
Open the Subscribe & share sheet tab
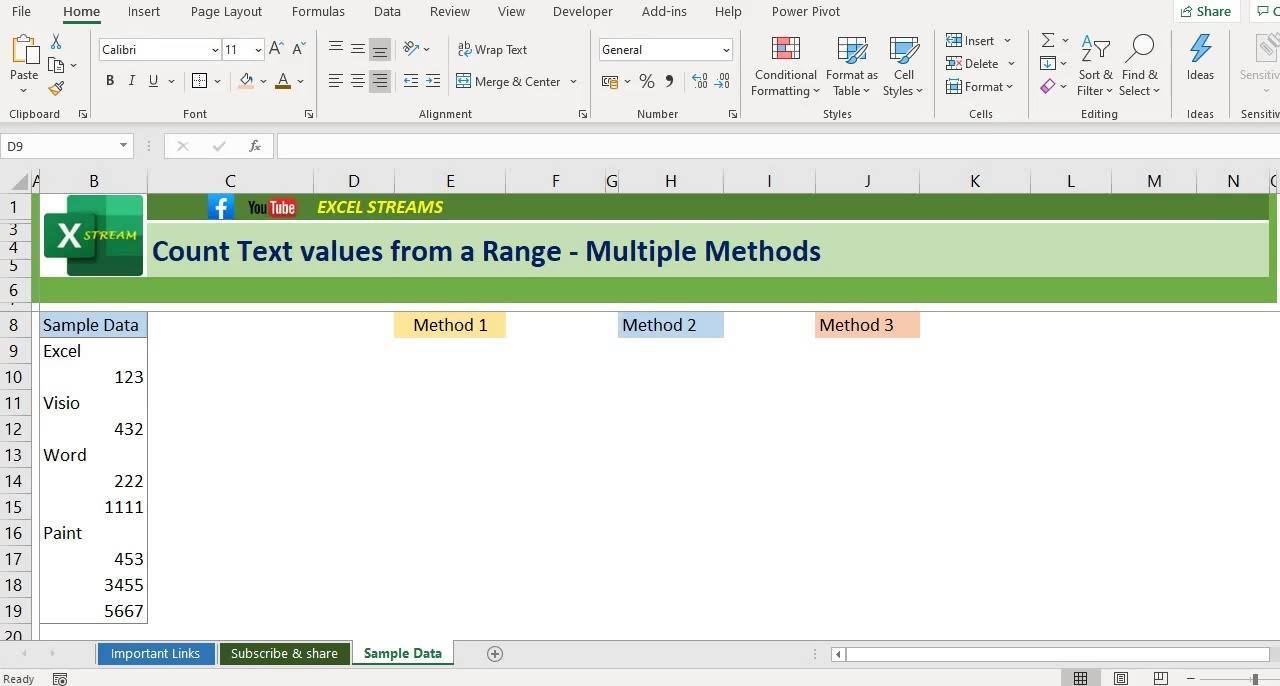click(x=284, y=653)
